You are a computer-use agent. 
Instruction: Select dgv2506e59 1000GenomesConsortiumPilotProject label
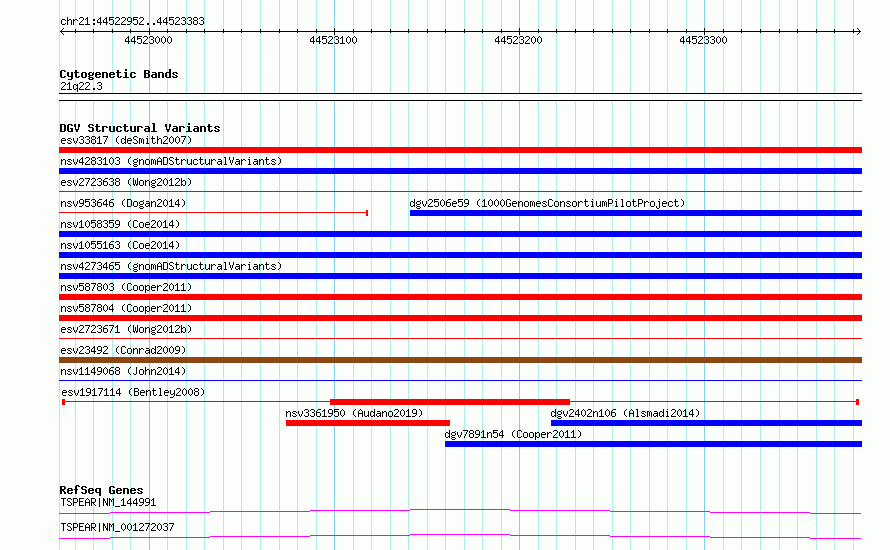coord(547,203)
